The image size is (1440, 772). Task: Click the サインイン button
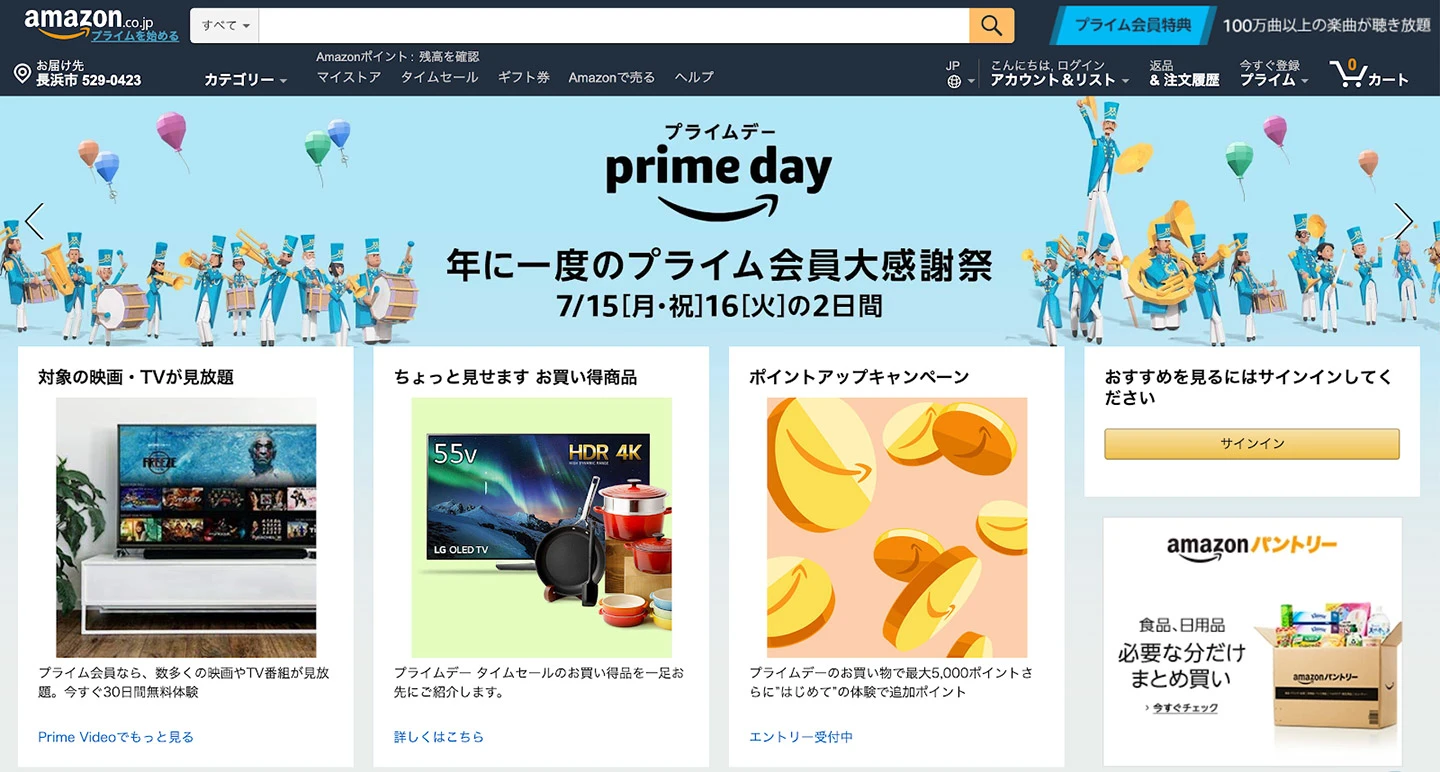click(x=1252, y=444)
